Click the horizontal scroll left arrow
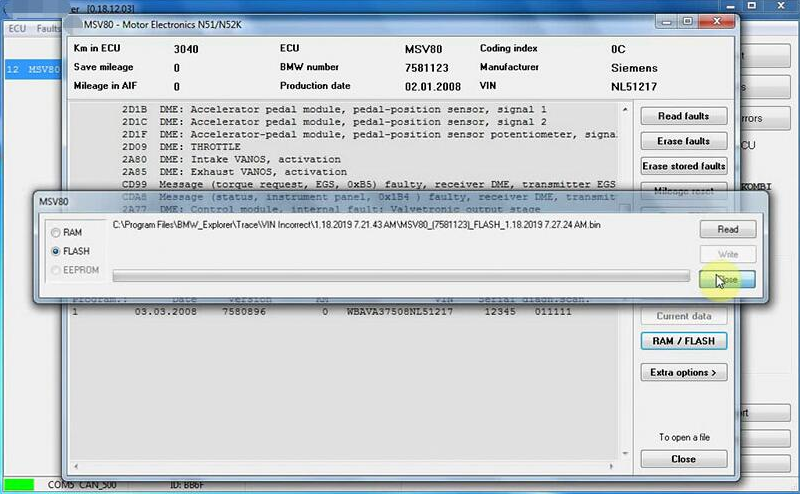Image resolution: width=800 pixels, height=494 pixels. [x=76, y=466]
